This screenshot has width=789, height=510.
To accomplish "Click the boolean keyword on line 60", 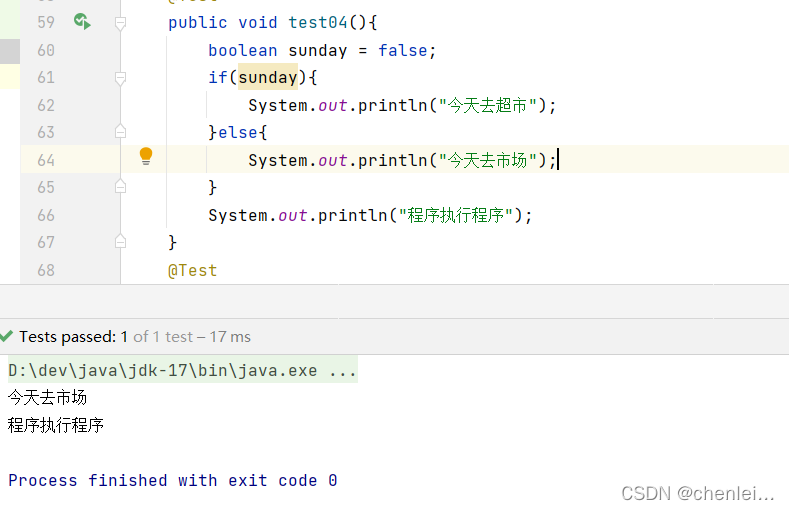I will tap(243, 50).
